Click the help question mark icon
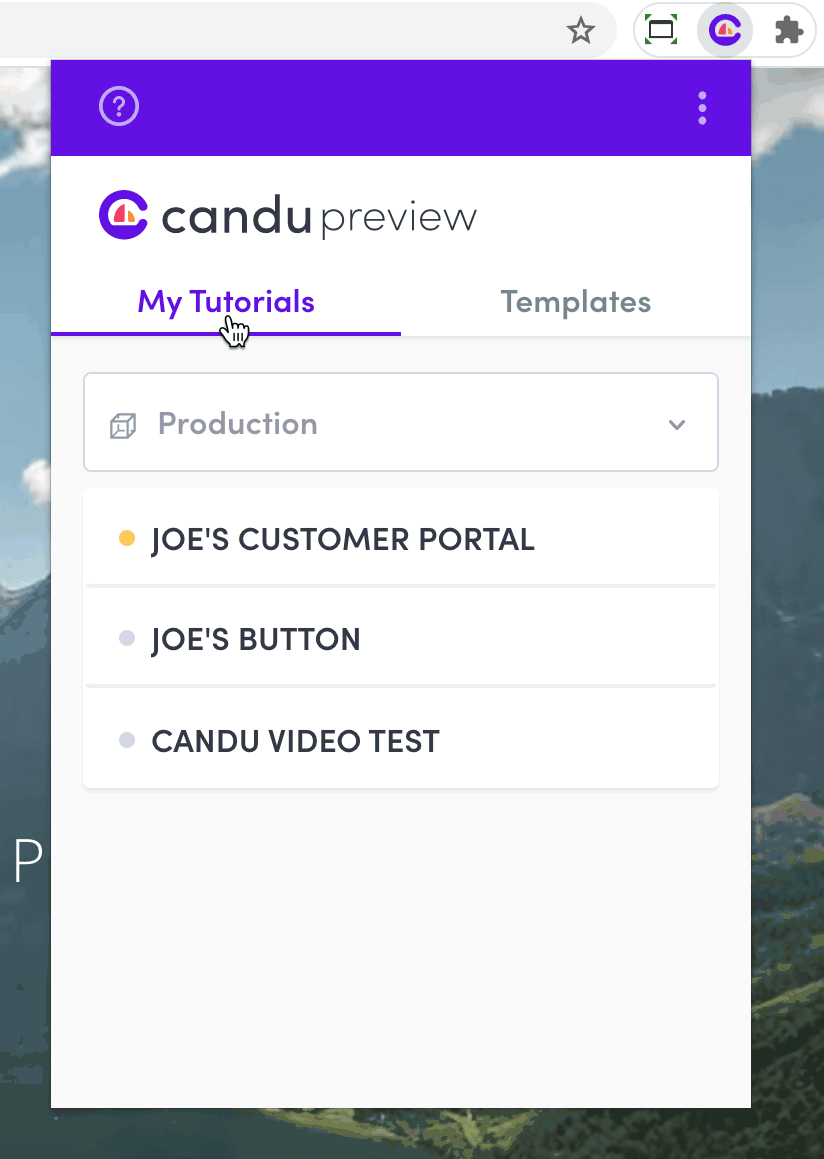Viewport: 824px width, 1159px height. [x=119, y=107]
